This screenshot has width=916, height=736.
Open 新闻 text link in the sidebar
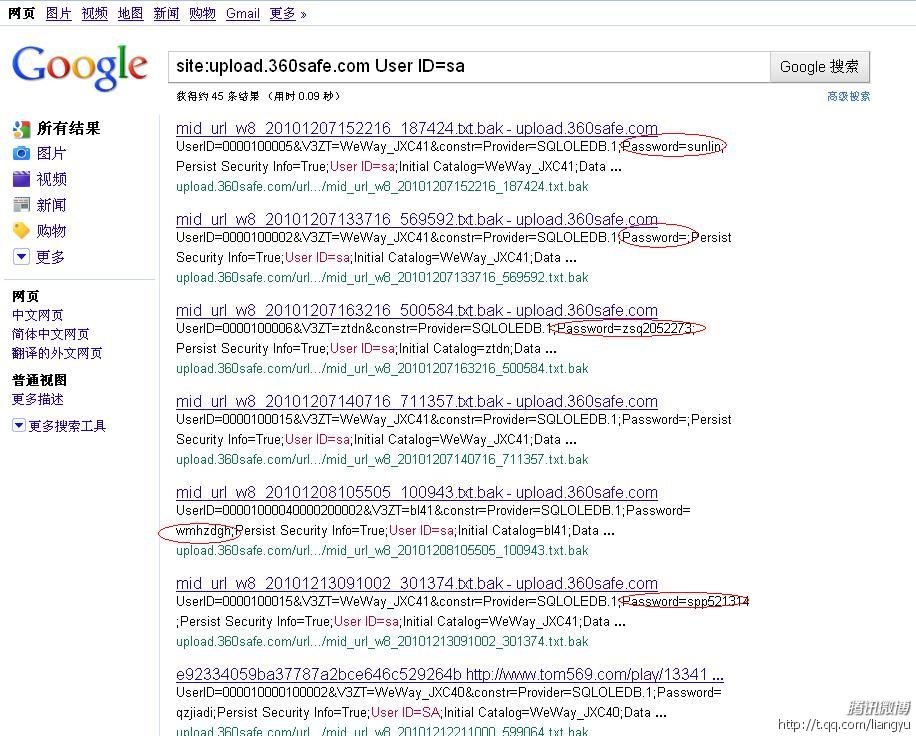click(x=51, y=204)
